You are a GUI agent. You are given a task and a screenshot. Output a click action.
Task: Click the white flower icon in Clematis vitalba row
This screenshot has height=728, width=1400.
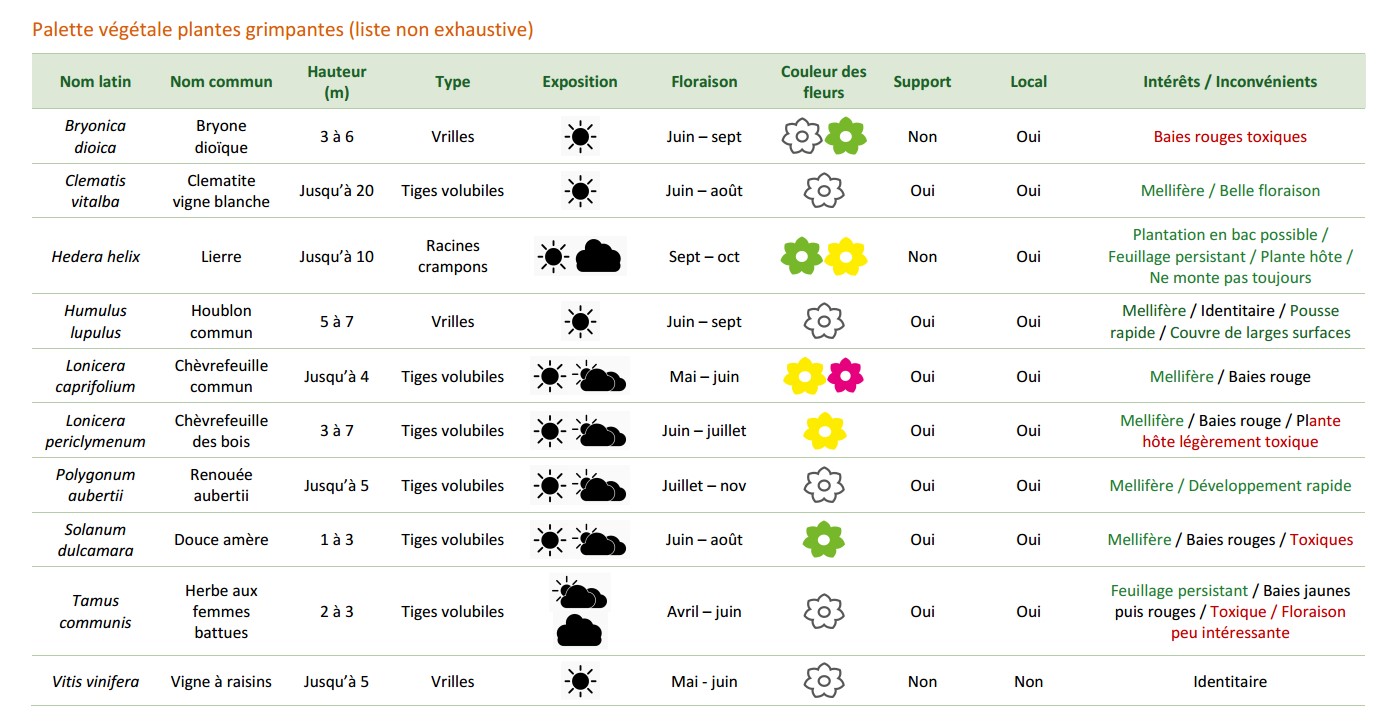824,190
